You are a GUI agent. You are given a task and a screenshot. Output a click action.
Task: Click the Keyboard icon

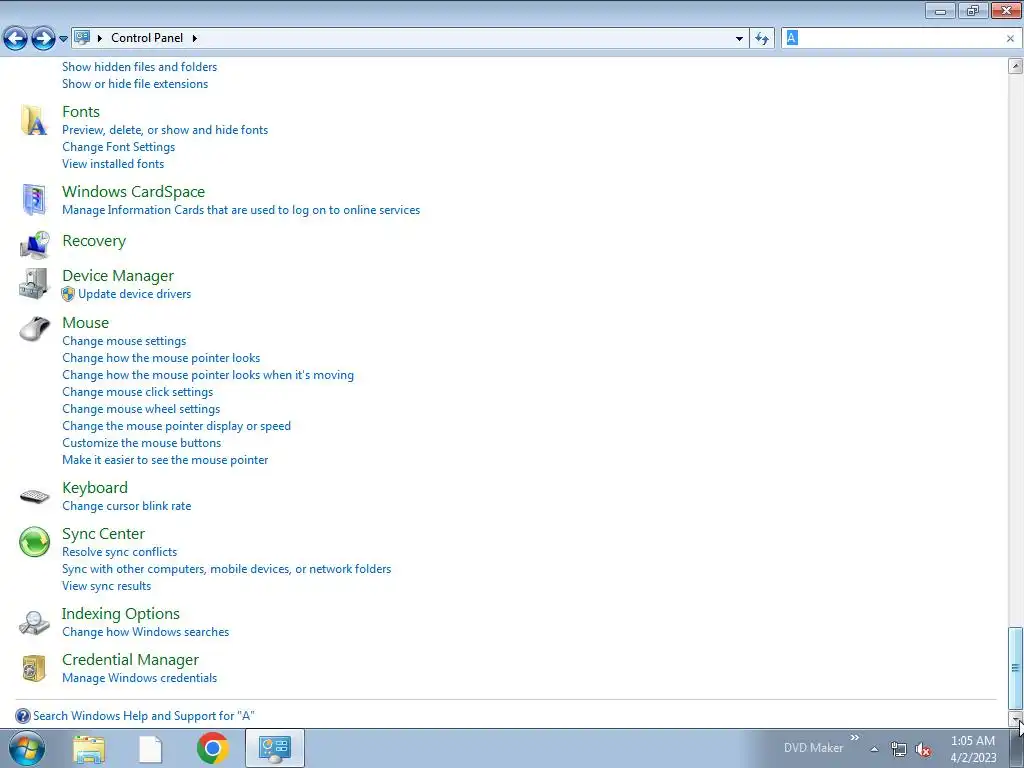click(x=35, y=496)
